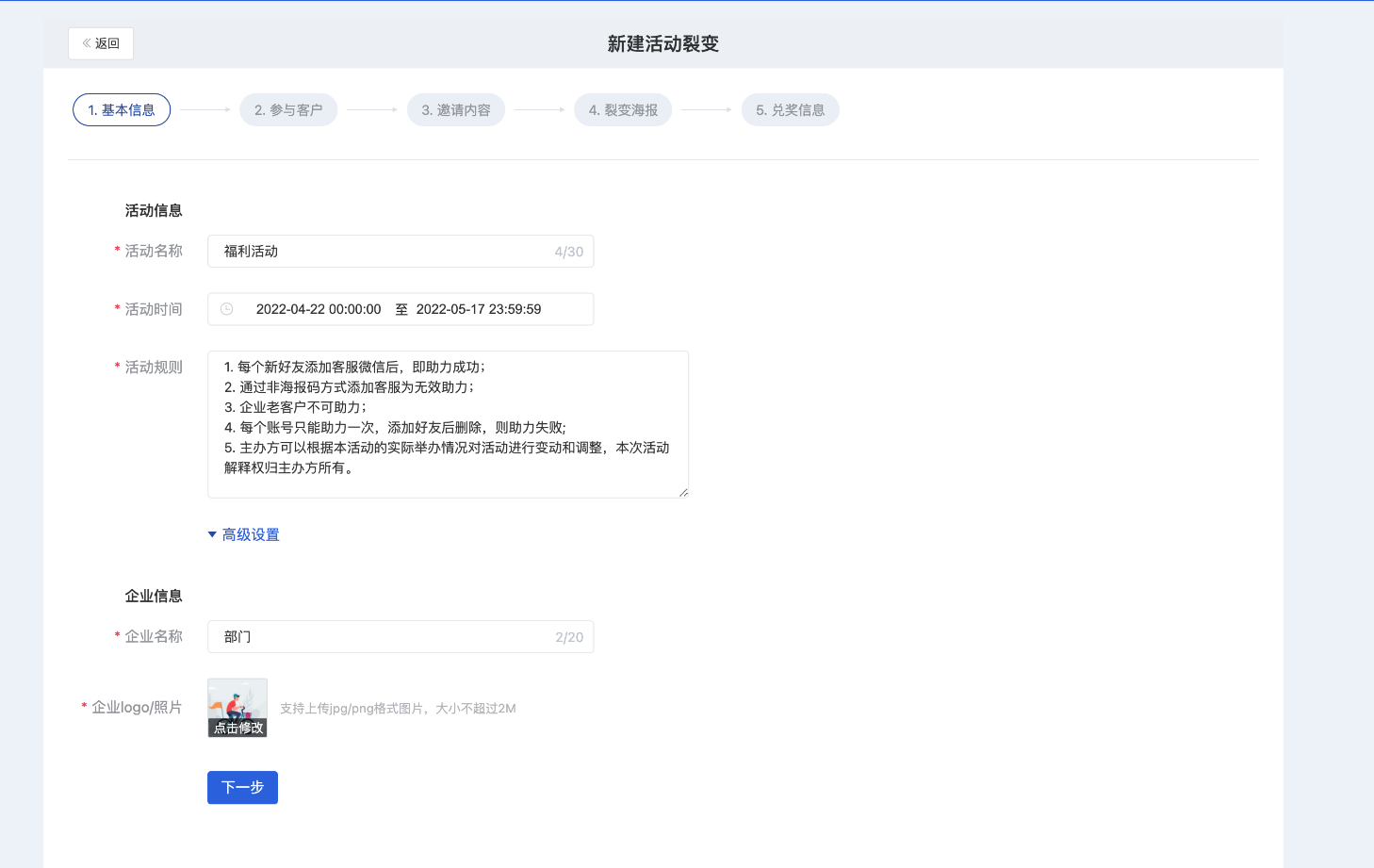Go to step 5. 兑奖信息

[x=791, y=109]
